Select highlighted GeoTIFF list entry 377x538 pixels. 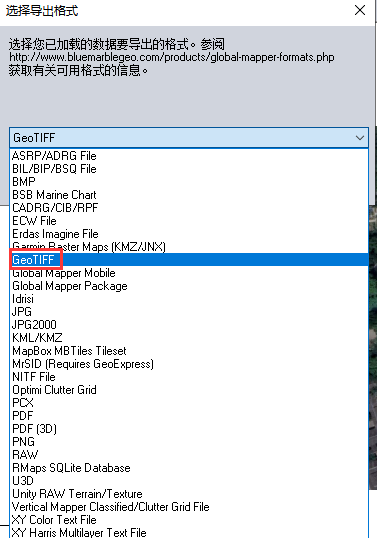189,260
